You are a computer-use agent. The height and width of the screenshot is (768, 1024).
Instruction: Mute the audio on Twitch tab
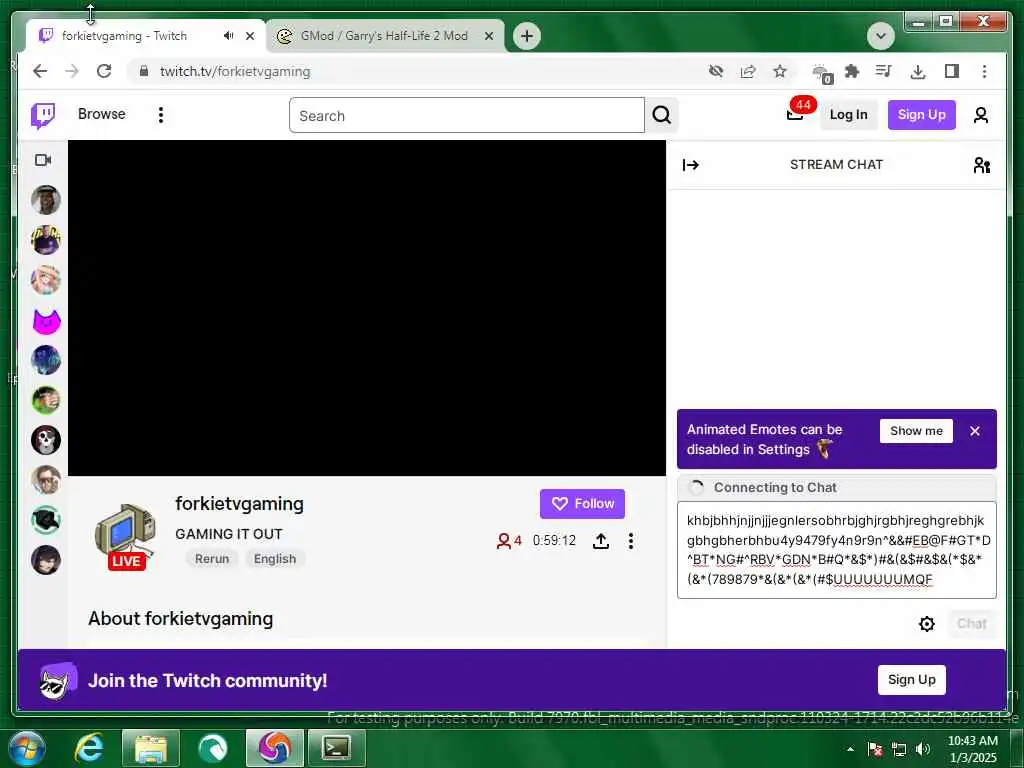(228, 36)
